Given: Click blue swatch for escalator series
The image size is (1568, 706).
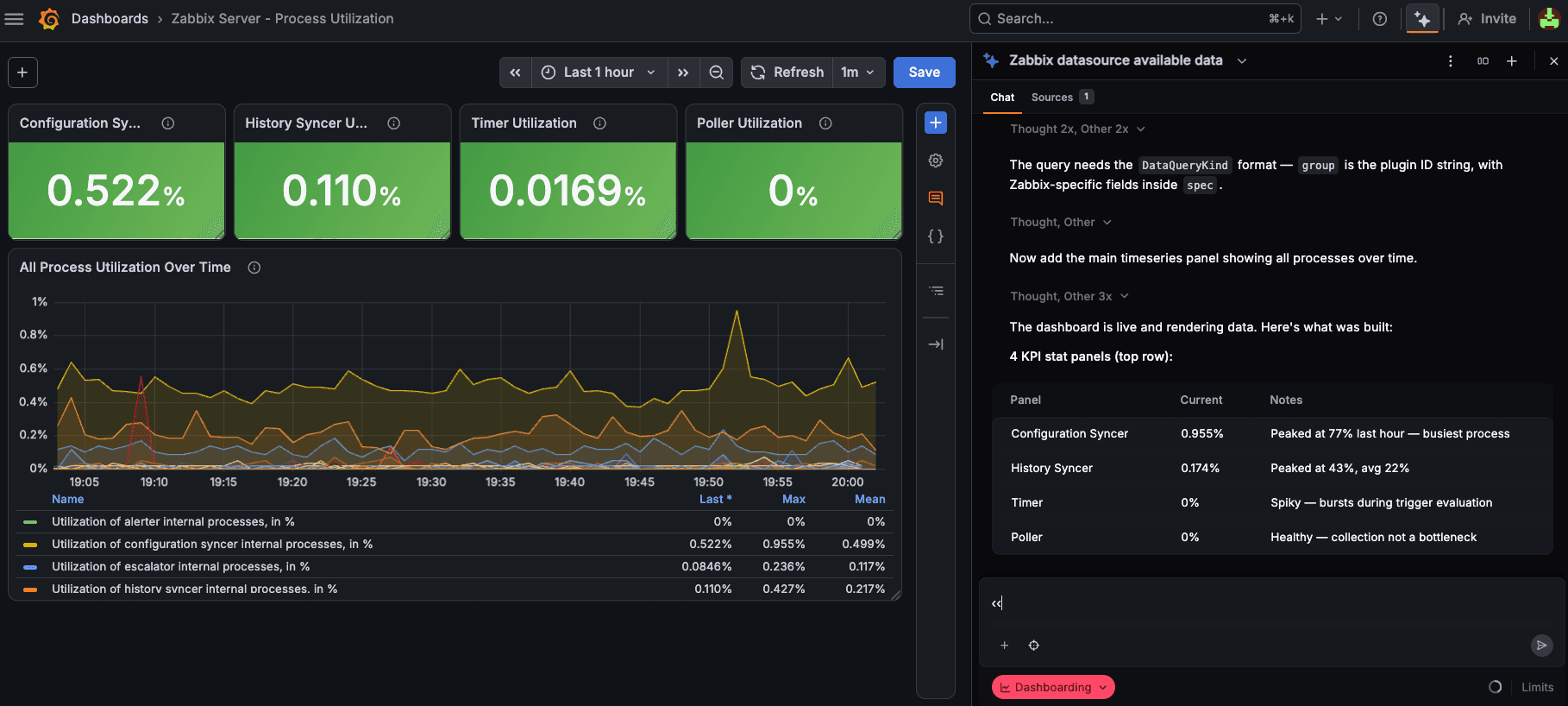Looking at the screenshot, I should [30, 567].
